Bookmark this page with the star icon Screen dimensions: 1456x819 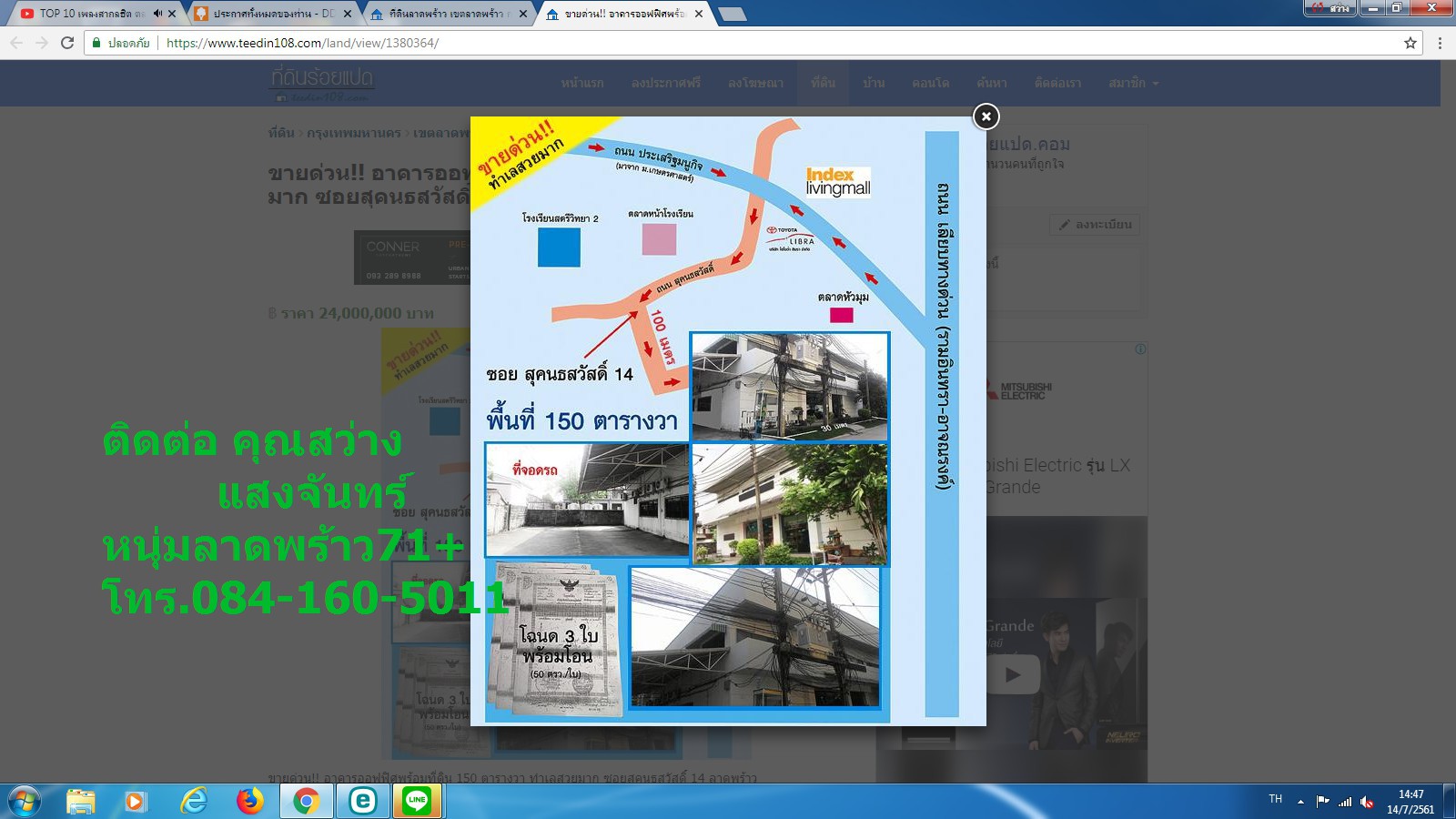(1410, 43)
